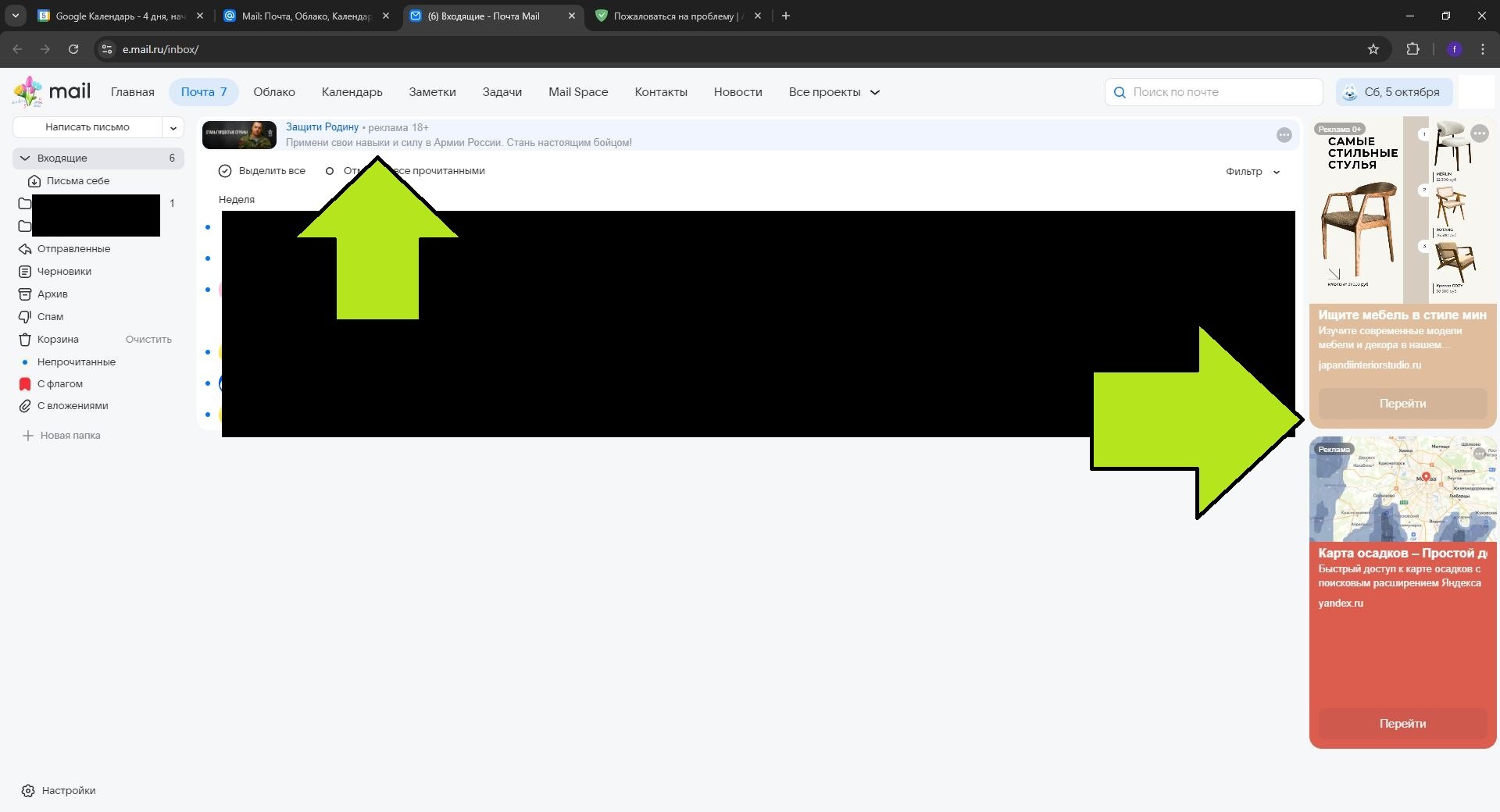Click Перейти on the furniture ad
This screenshot has width=1500, height=812.
1402,404
